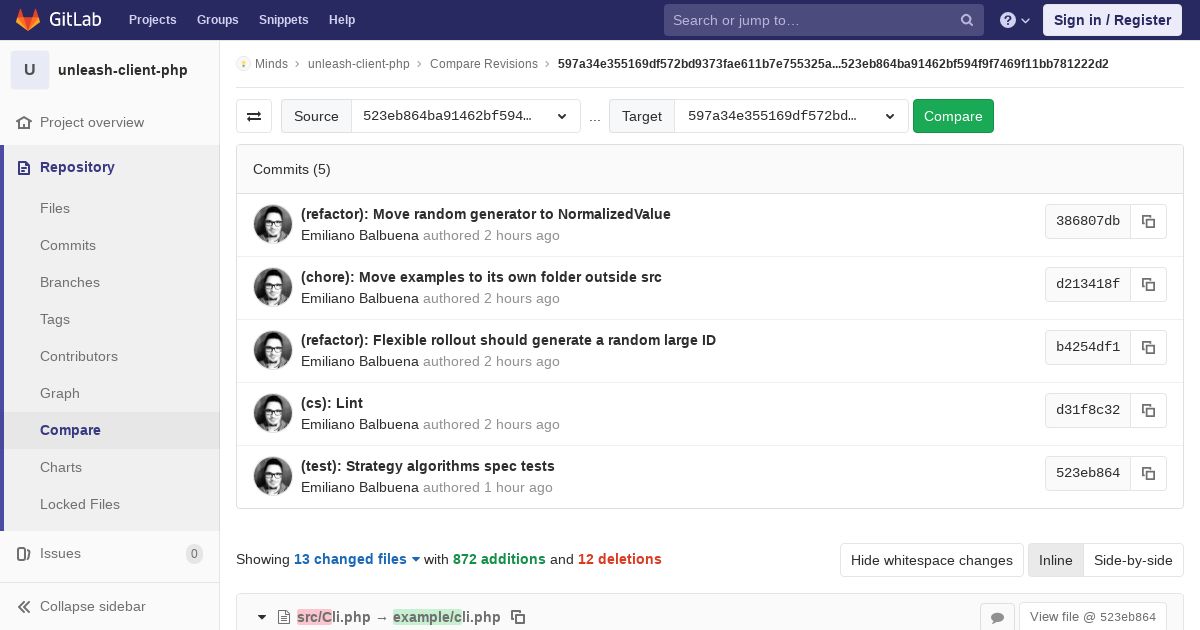Screen dimensions: 1200x630
Task: Hide whitespace changes in diff
Action: [932, 560]
